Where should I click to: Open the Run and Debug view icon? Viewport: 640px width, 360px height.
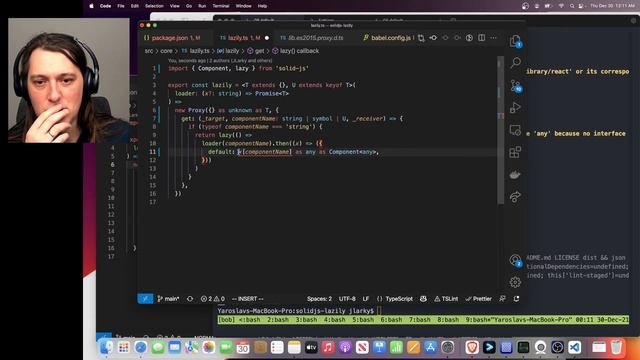515,108
